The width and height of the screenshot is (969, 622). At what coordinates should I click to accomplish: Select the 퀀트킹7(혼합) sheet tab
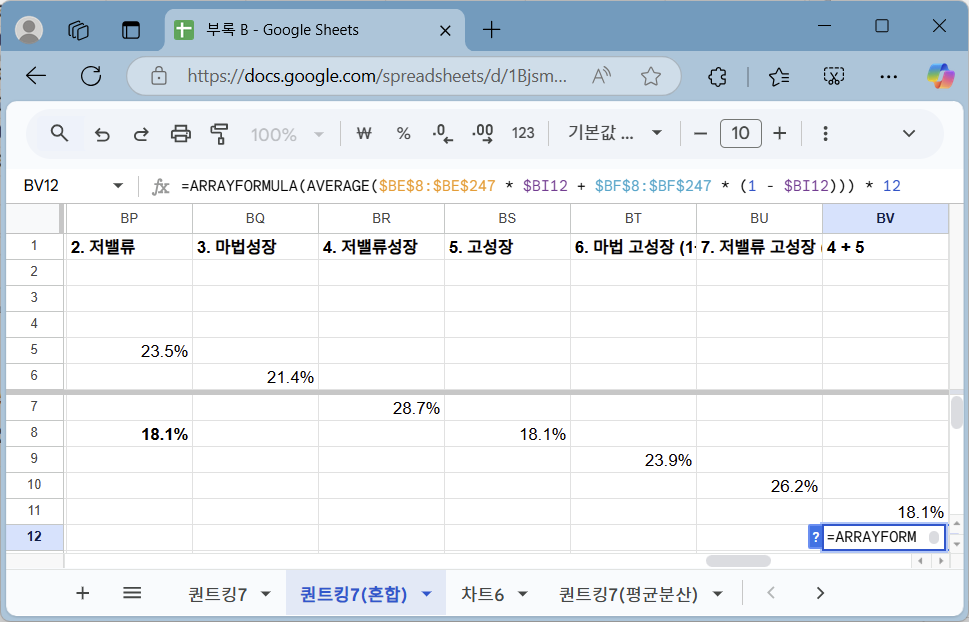(353, 595)
